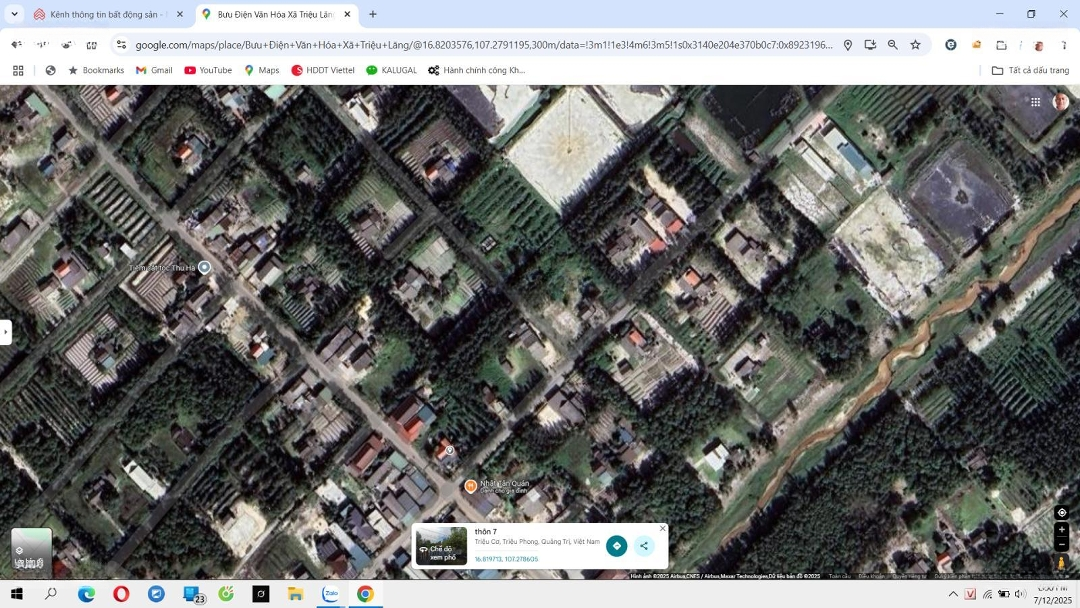Share the thôn 7 location
The width and height of the screenshot is (1080, 608).
click(x=644, y=546)
